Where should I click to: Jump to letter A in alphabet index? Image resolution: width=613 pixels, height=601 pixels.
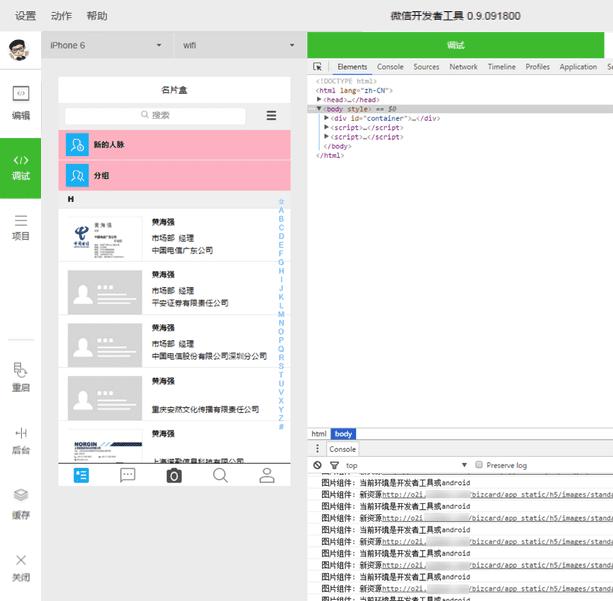coord(281,210)
